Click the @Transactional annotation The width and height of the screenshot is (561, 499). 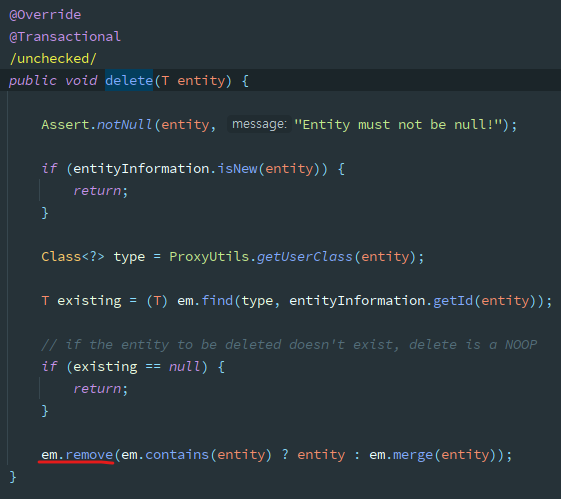(x=65, y=36)
